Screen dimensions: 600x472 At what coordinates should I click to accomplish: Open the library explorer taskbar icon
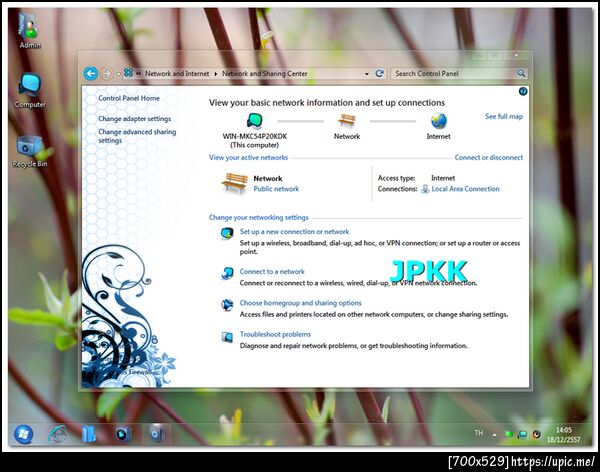(89, 434)
